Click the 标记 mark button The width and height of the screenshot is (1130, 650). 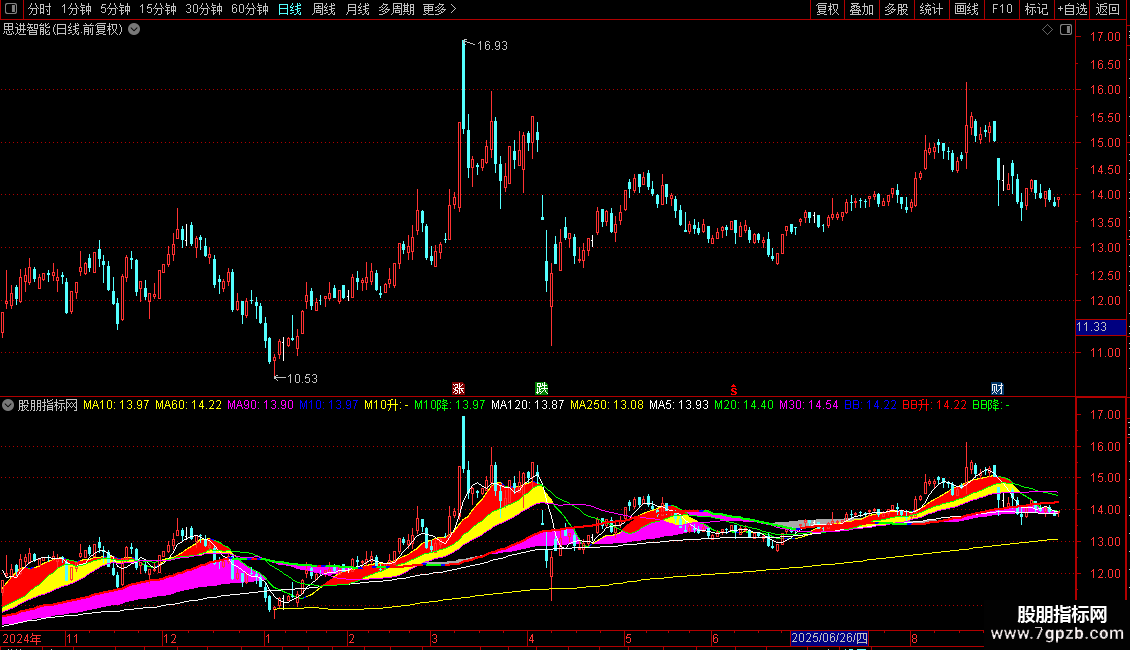click(x=1036, y=9)
